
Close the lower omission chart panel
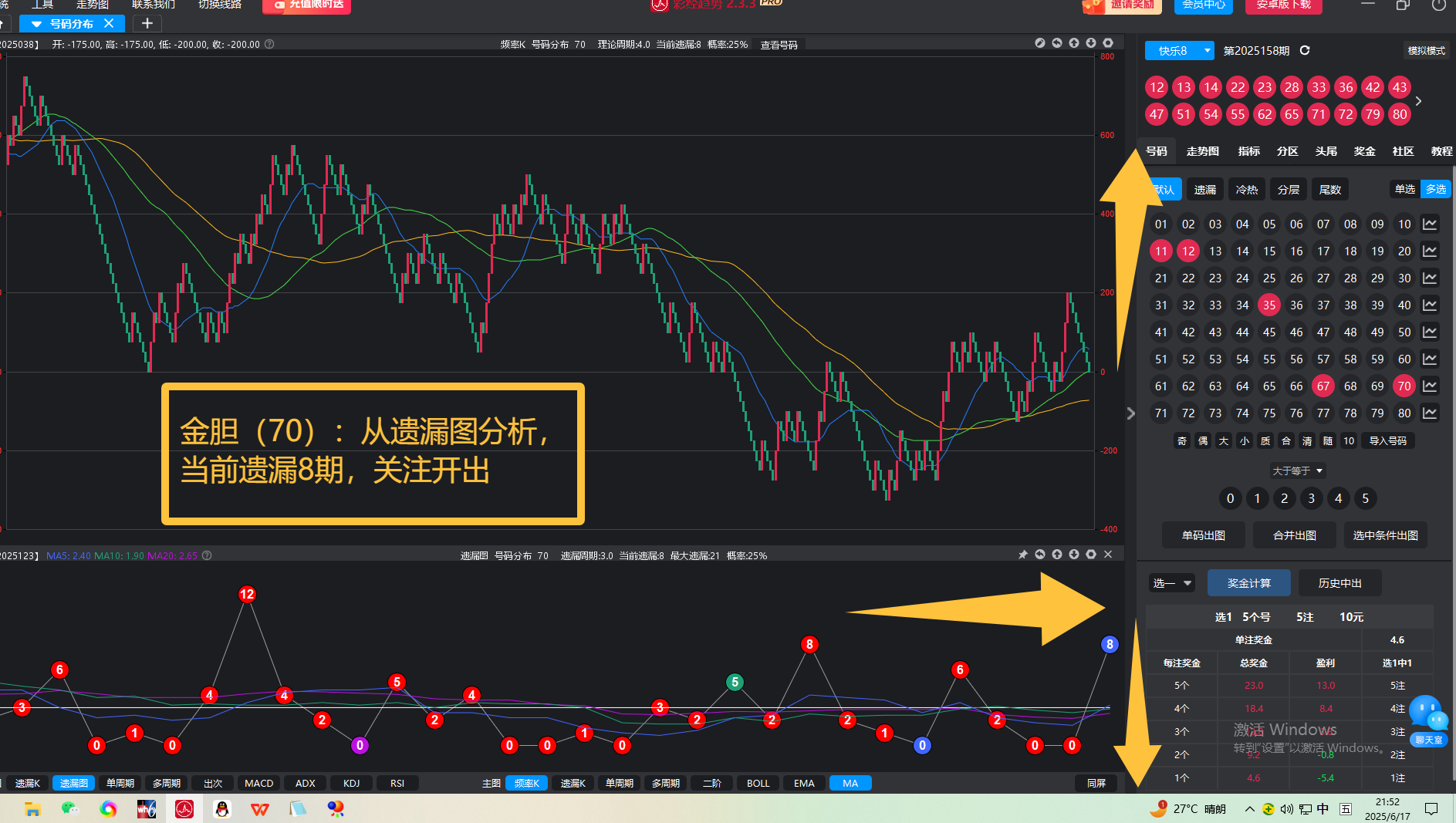[x=1108, y=555]
